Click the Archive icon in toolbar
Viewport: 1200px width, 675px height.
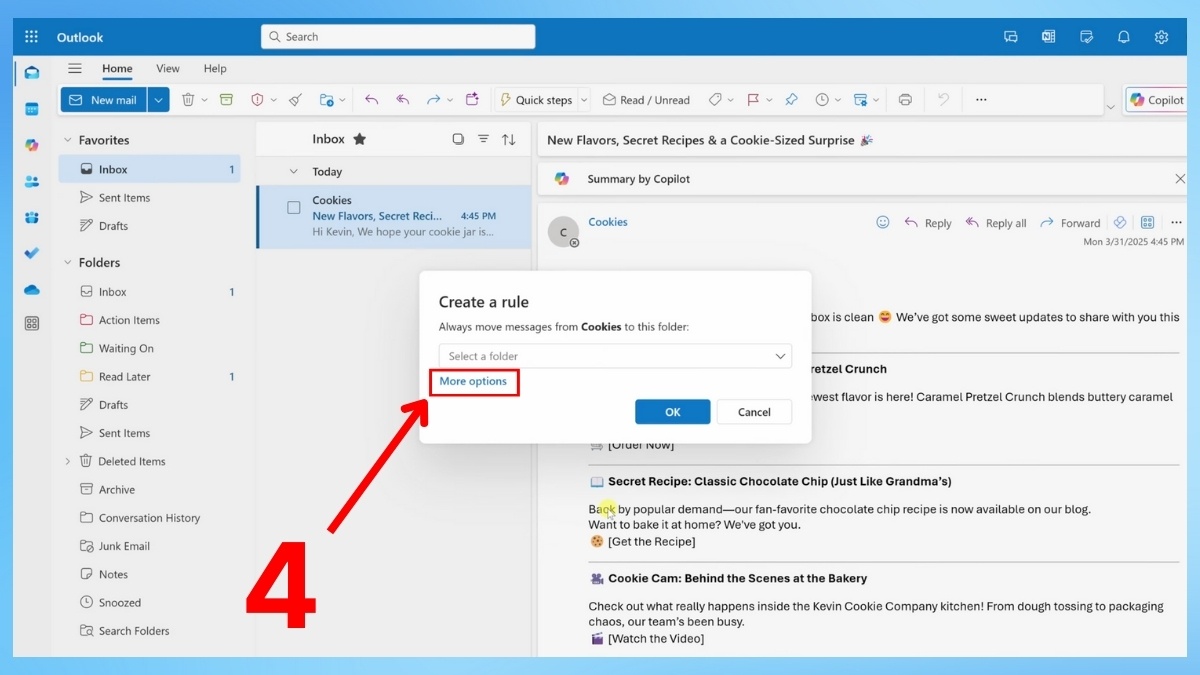tap(226, 100)
